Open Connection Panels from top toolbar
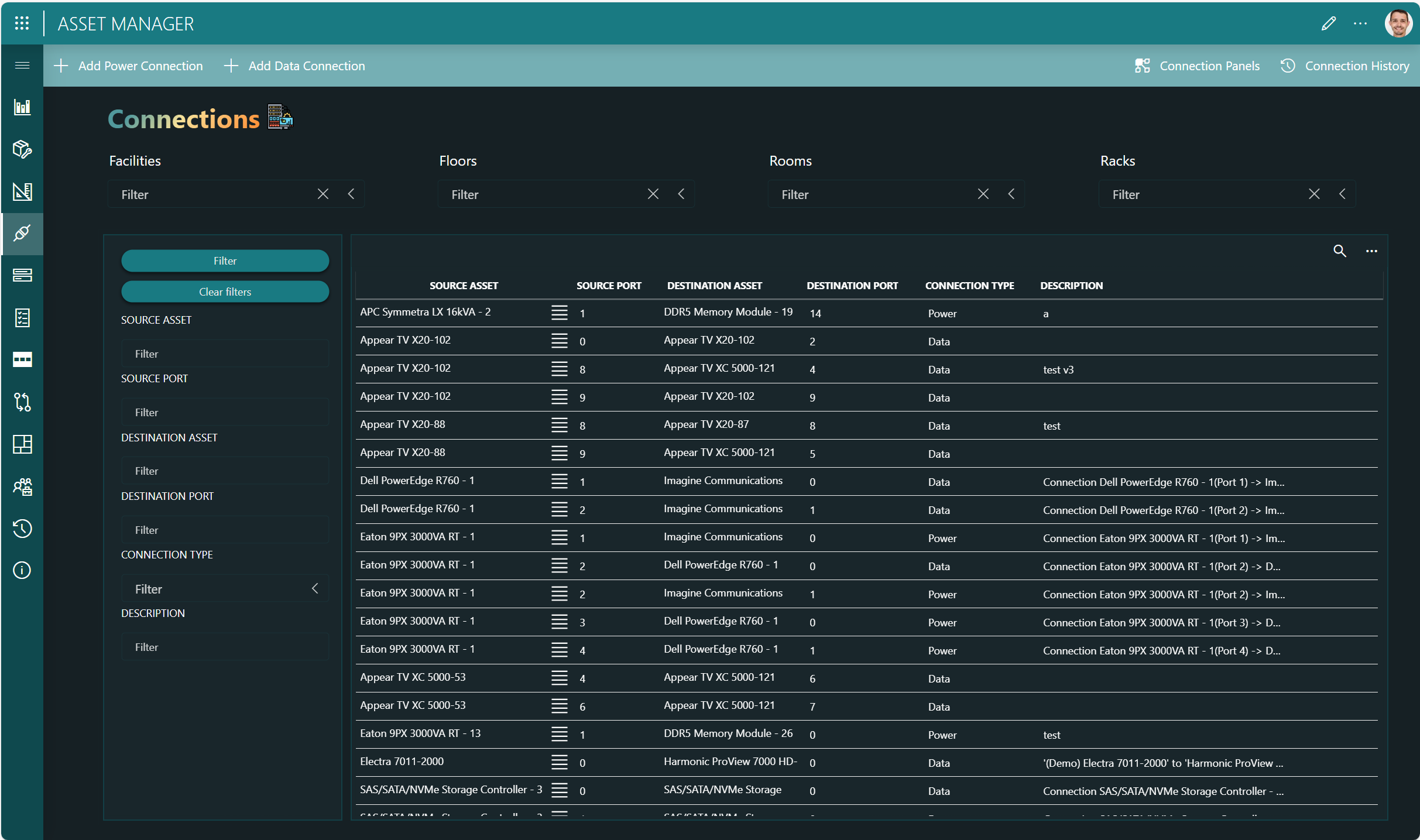 [x=1198, y=66]
